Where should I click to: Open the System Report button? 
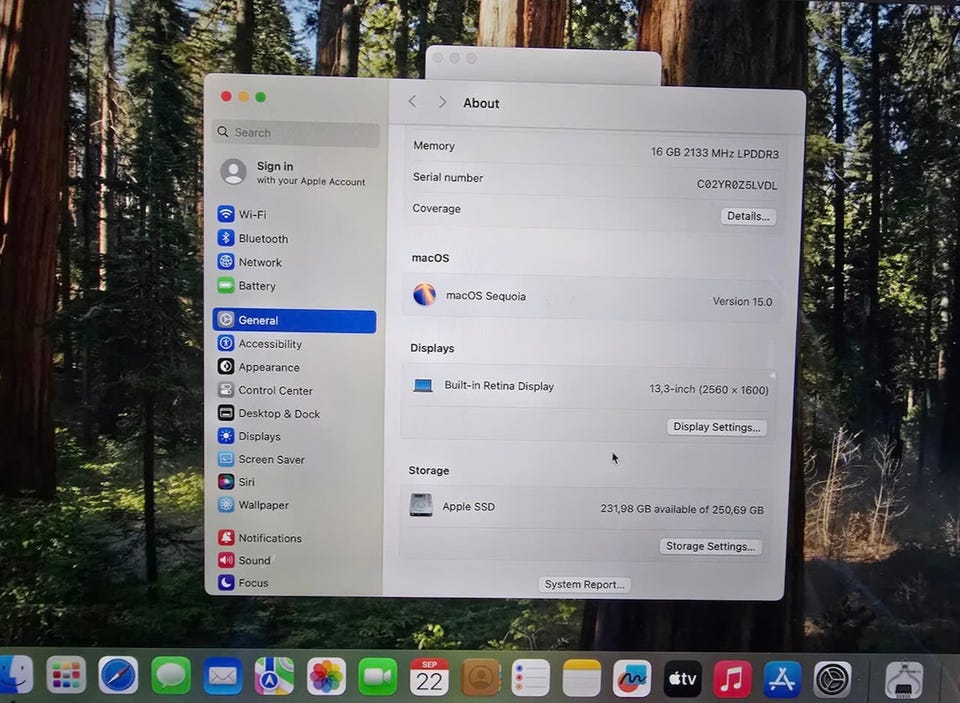(584, 584)
